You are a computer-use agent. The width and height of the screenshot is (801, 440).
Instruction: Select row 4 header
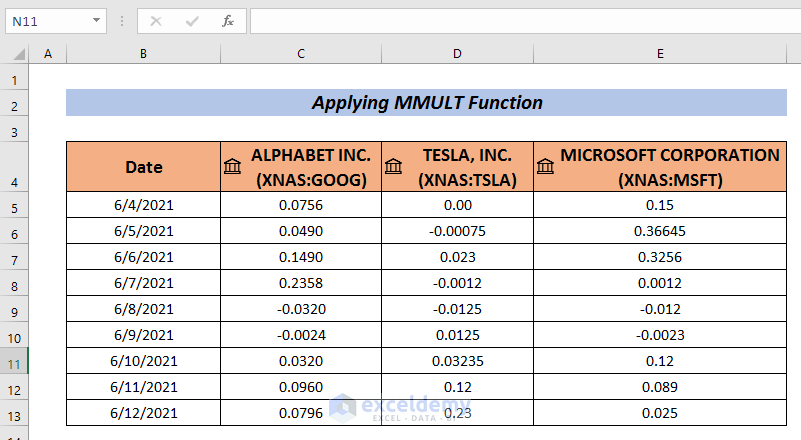pyautogui.click(x=14, y=167)
